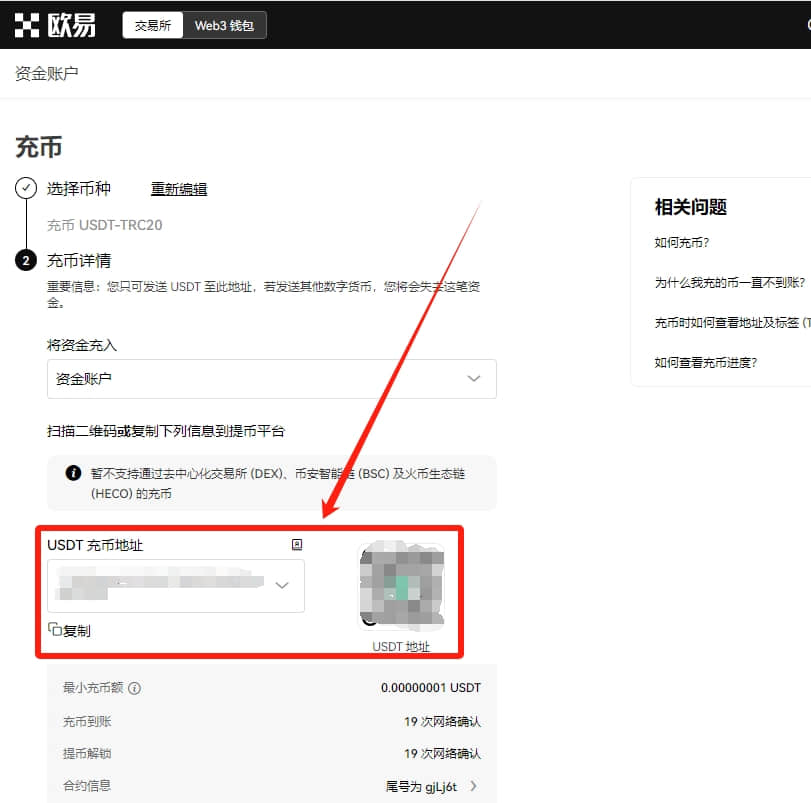Click the step 2 circle for 充币详情
This screenshot has width=811, height=803.
click(26, 260)
